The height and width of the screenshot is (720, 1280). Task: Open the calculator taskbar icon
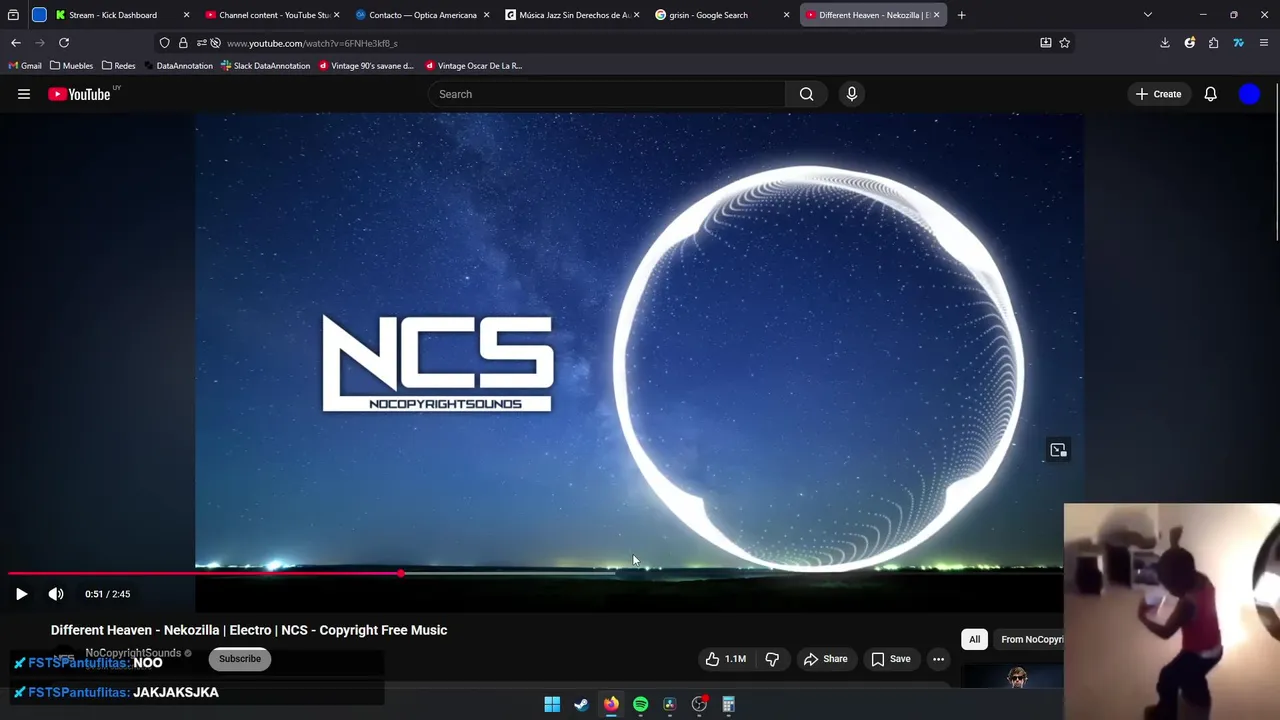click(x=729, y=705)
